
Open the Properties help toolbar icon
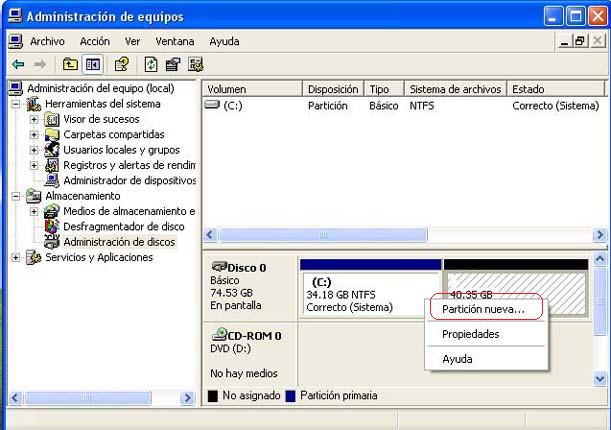click(x=122, y=64)
